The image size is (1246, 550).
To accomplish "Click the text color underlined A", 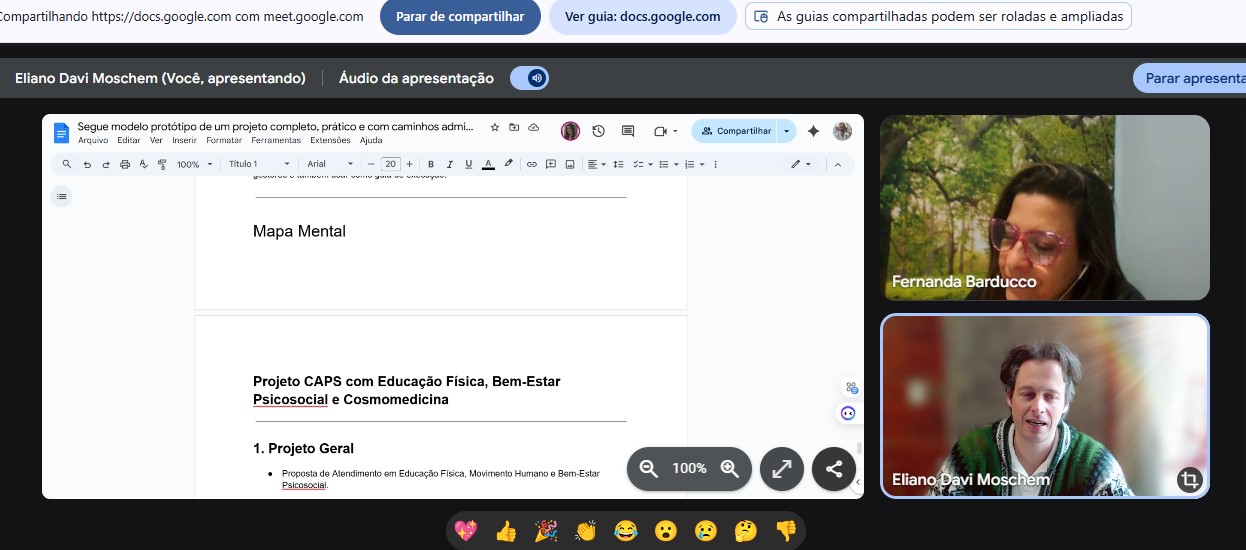I will [x=488, y=164].
